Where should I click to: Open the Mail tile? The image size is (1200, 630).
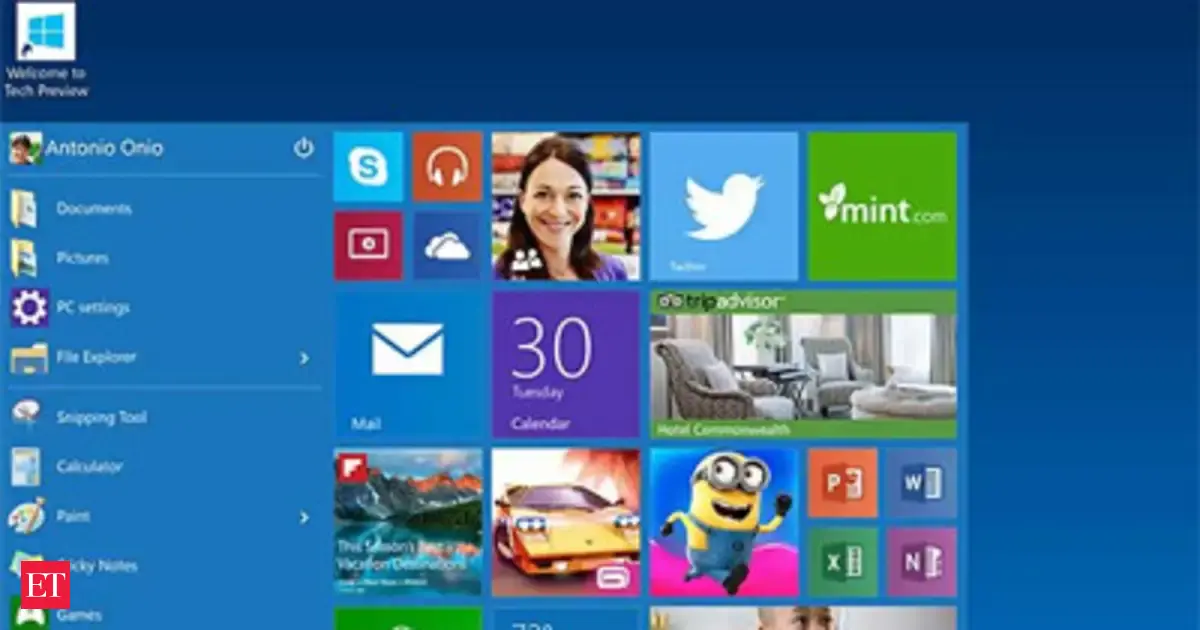(x=408, y=365)
